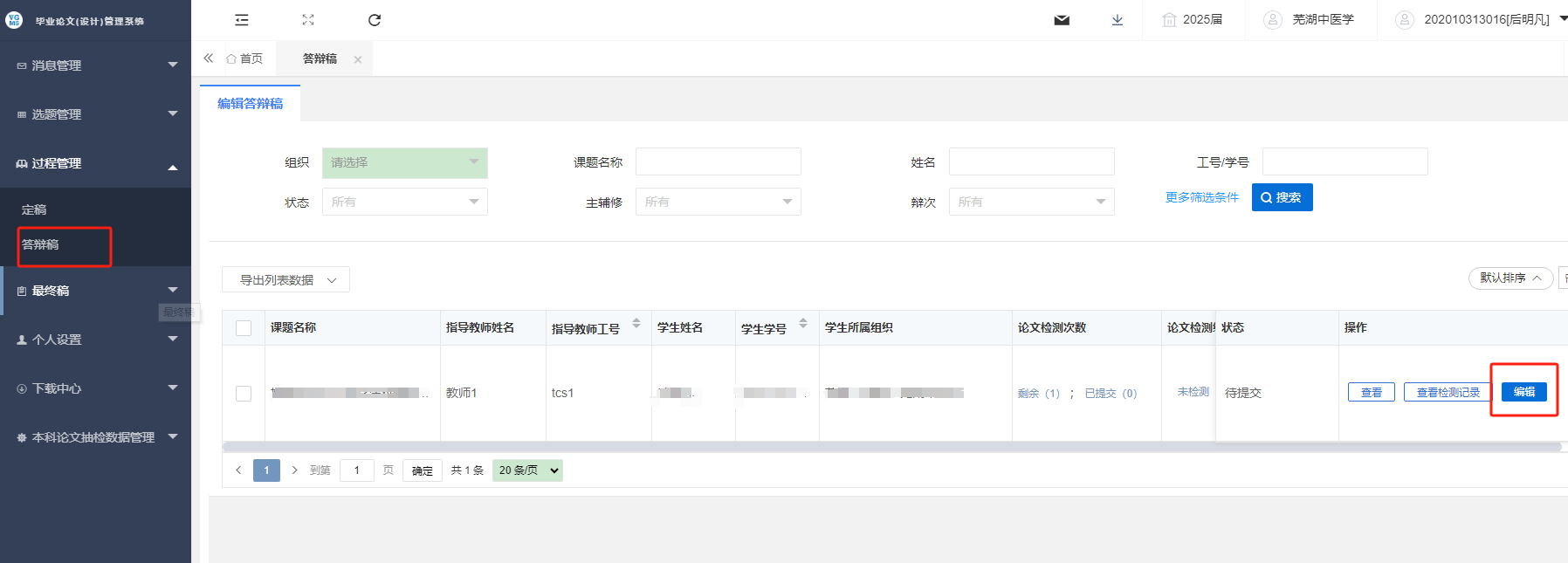Click the 编辑 button in the row
Viewport: 1568px width, 563px height.
pyautogui.click(x=1523, y=392)
